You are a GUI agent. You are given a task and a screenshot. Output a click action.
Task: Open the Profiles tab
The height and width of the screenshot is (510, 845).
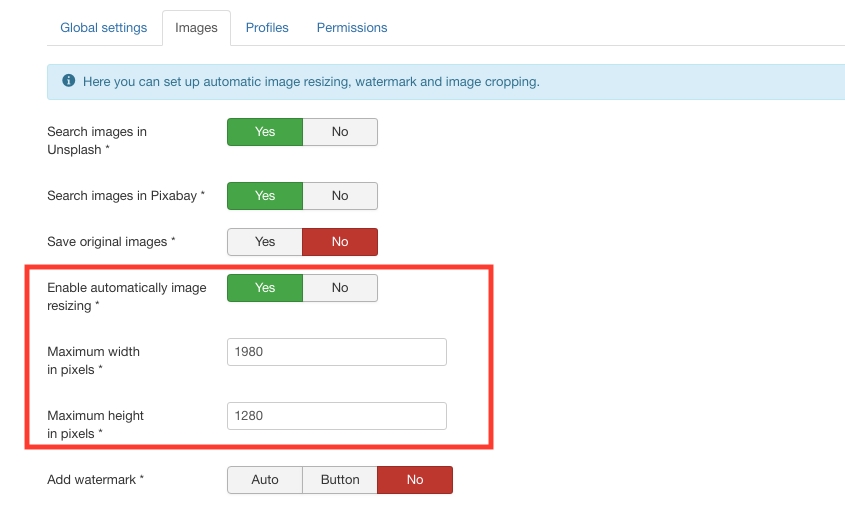pyautogui.click(x=267, y=28)
